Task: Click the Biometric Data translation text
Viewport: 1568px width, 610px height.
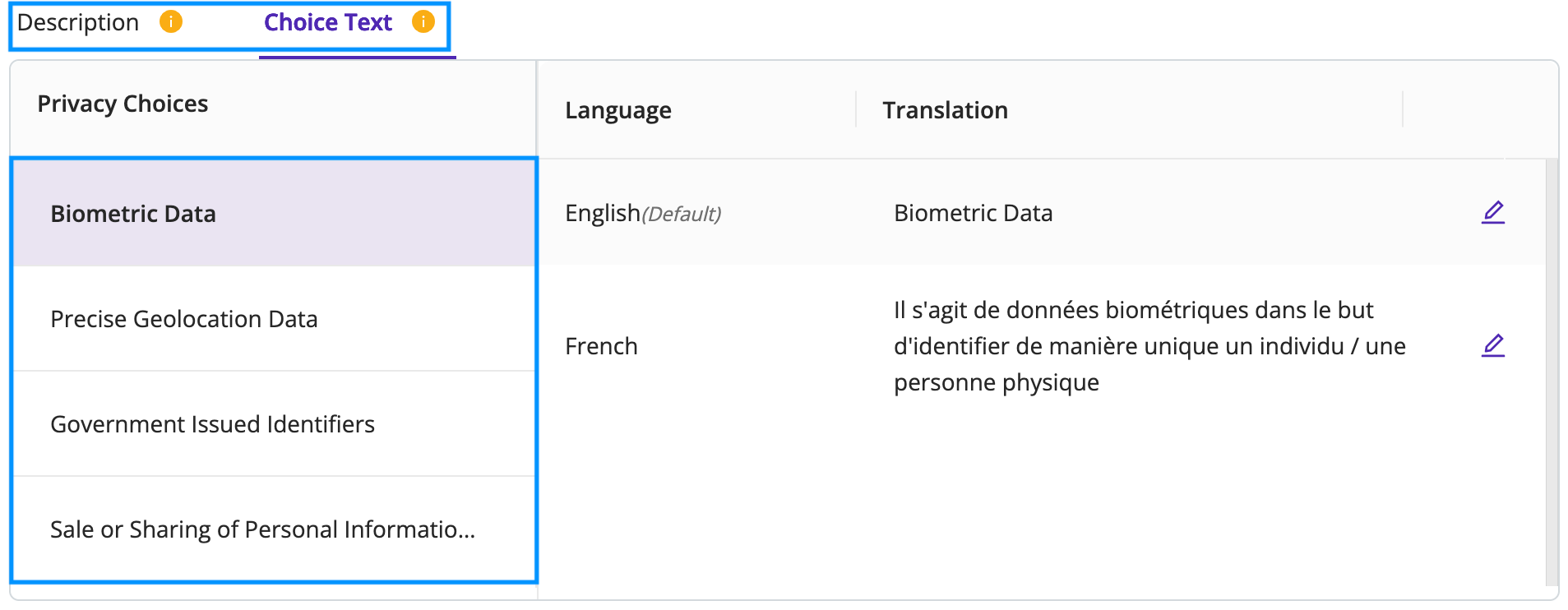Action: point(973,213)
